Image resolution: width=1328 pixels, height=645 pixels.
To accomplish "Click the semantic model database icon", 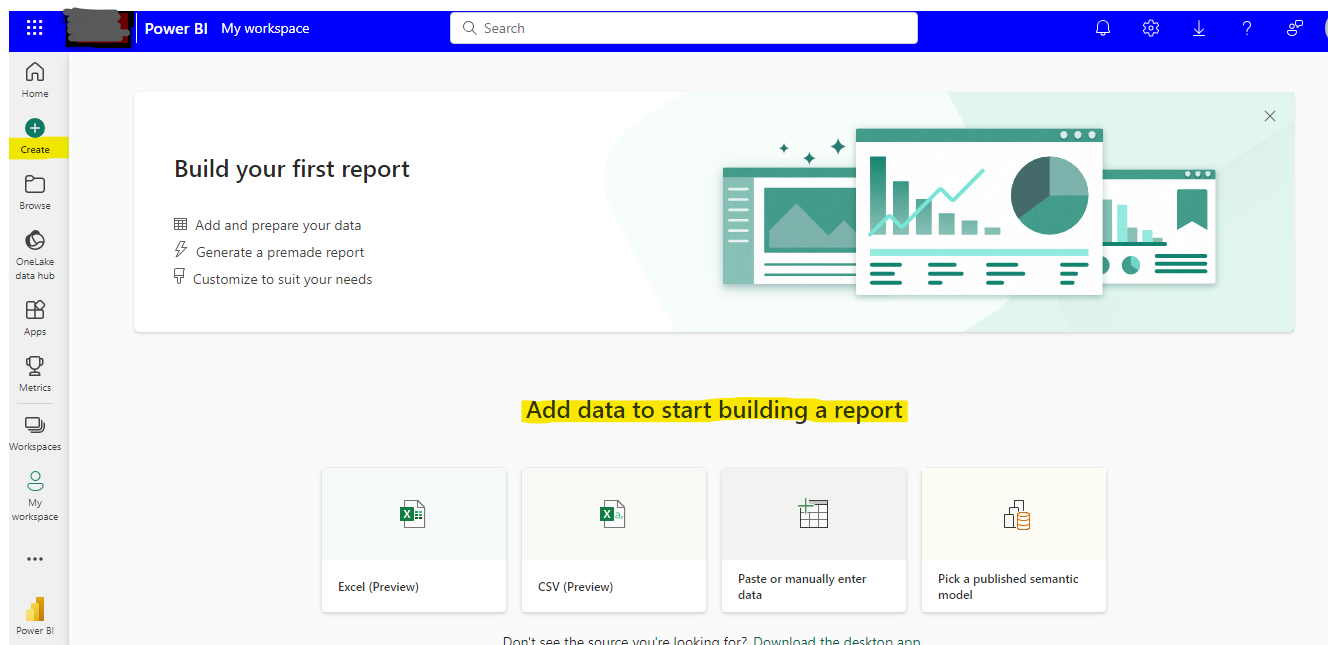I will click(x=1016, y=514).
